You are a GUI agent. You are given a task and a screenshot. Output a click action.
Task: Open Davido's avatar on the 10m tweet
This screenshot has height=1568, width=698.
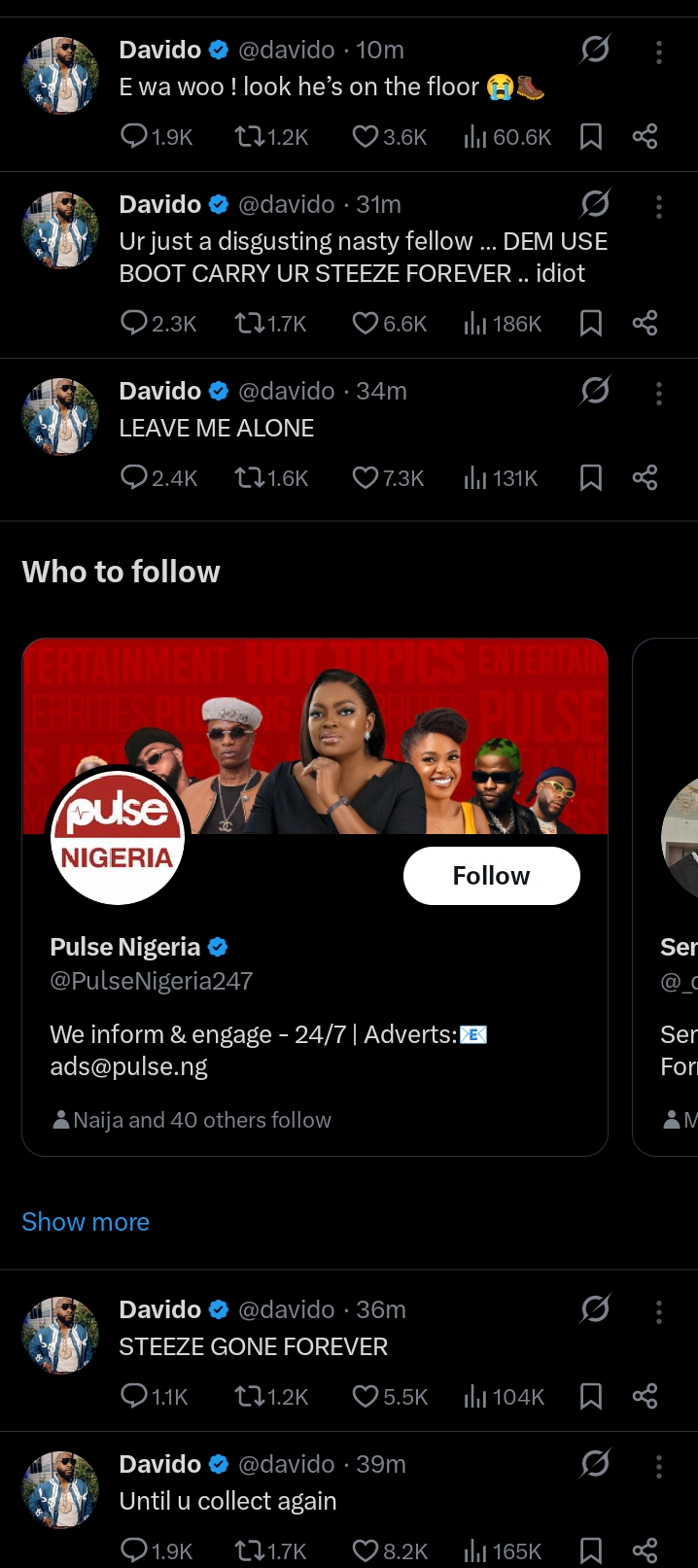click(60, 75)
